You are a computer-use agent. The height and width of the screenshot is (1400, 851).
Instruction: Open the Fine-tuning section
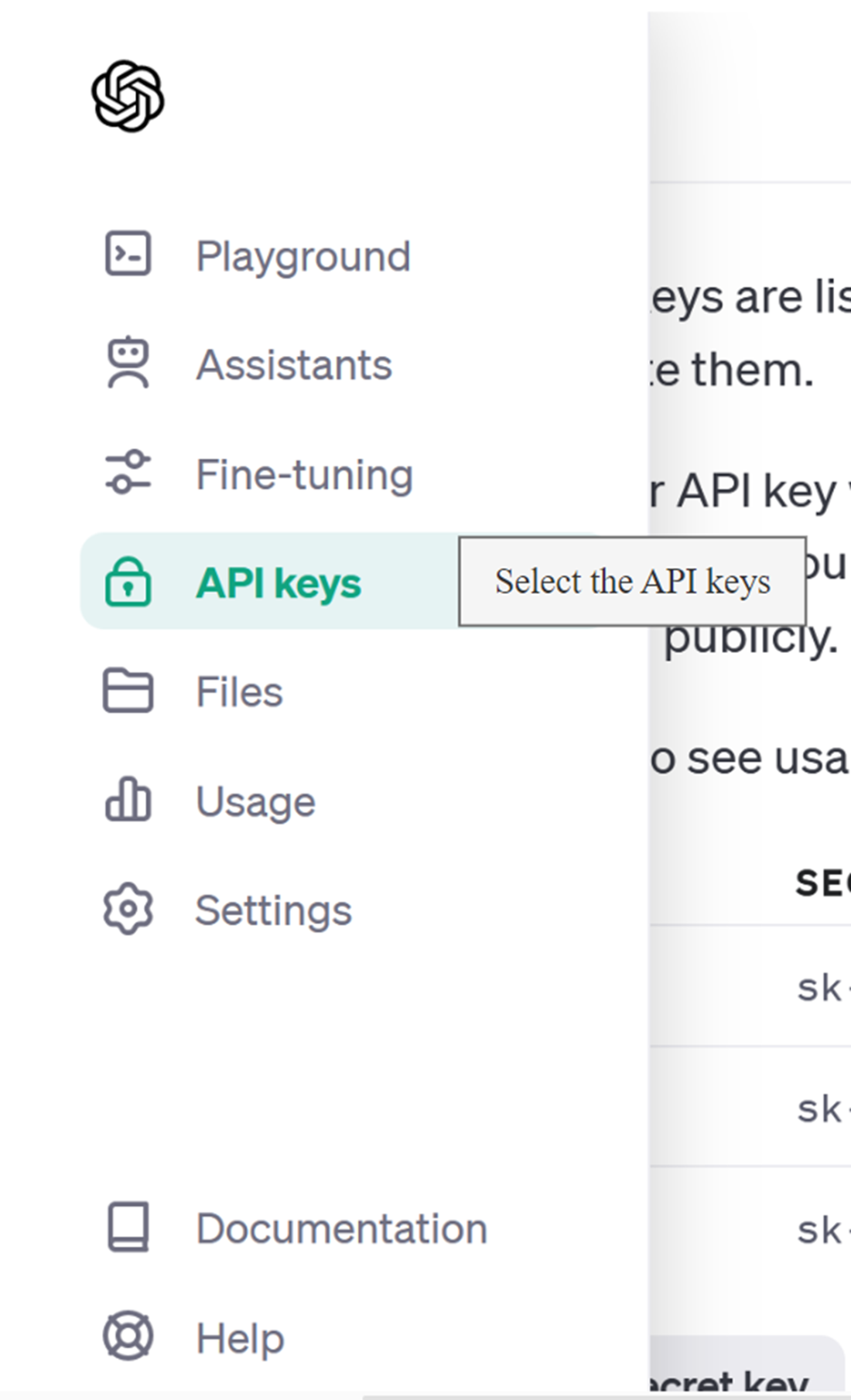point(304,474)
